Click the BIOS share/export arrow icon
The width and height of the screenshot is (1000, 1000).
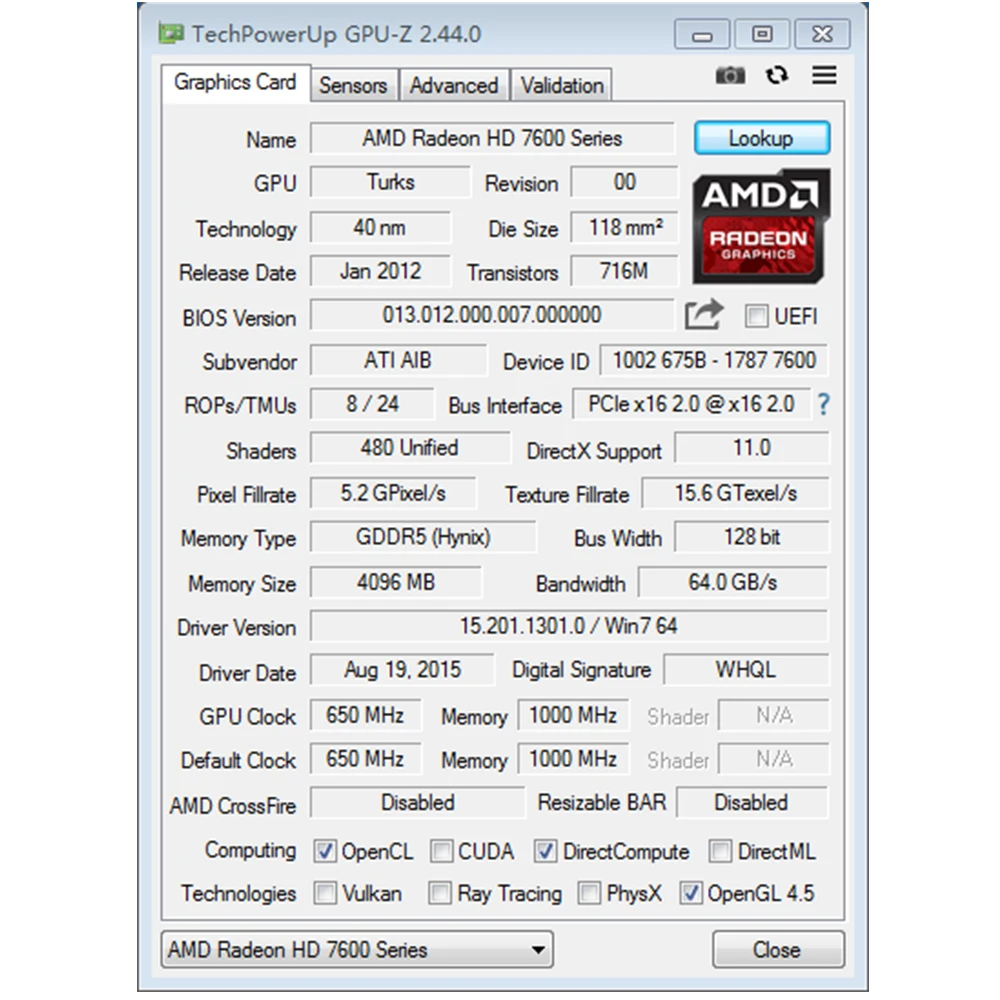[x=704, y=314]
